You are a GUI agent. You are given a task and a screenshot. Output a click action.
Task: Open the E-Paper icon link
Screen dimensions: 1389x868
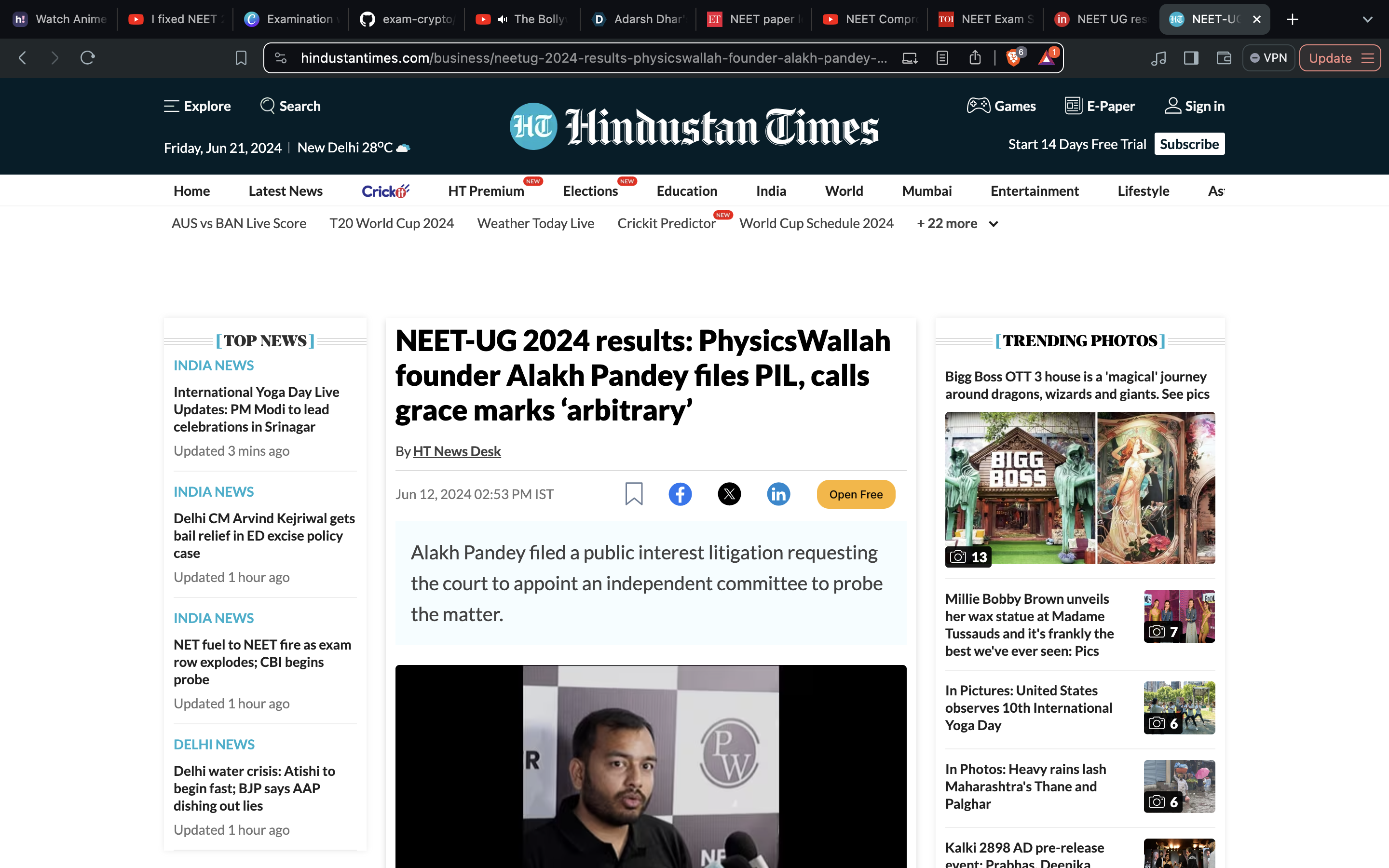coord(1073,106)
